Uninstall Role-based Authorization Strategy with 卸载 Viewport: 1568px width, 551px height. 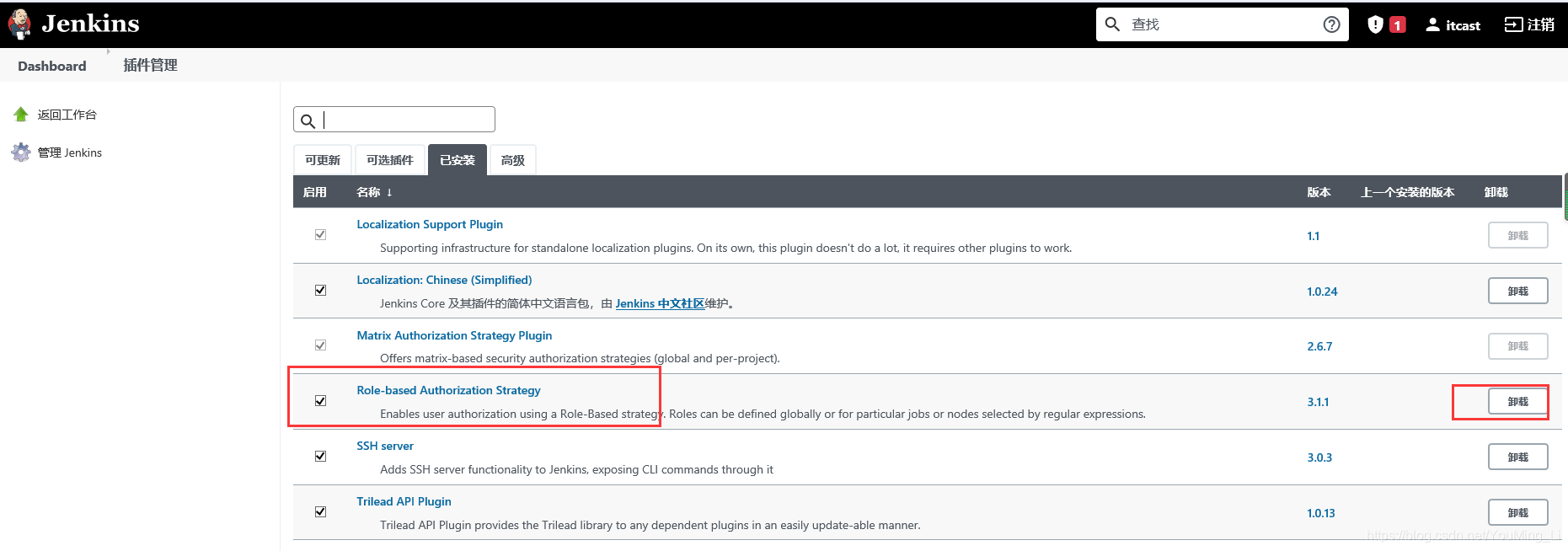[1517, 402]
